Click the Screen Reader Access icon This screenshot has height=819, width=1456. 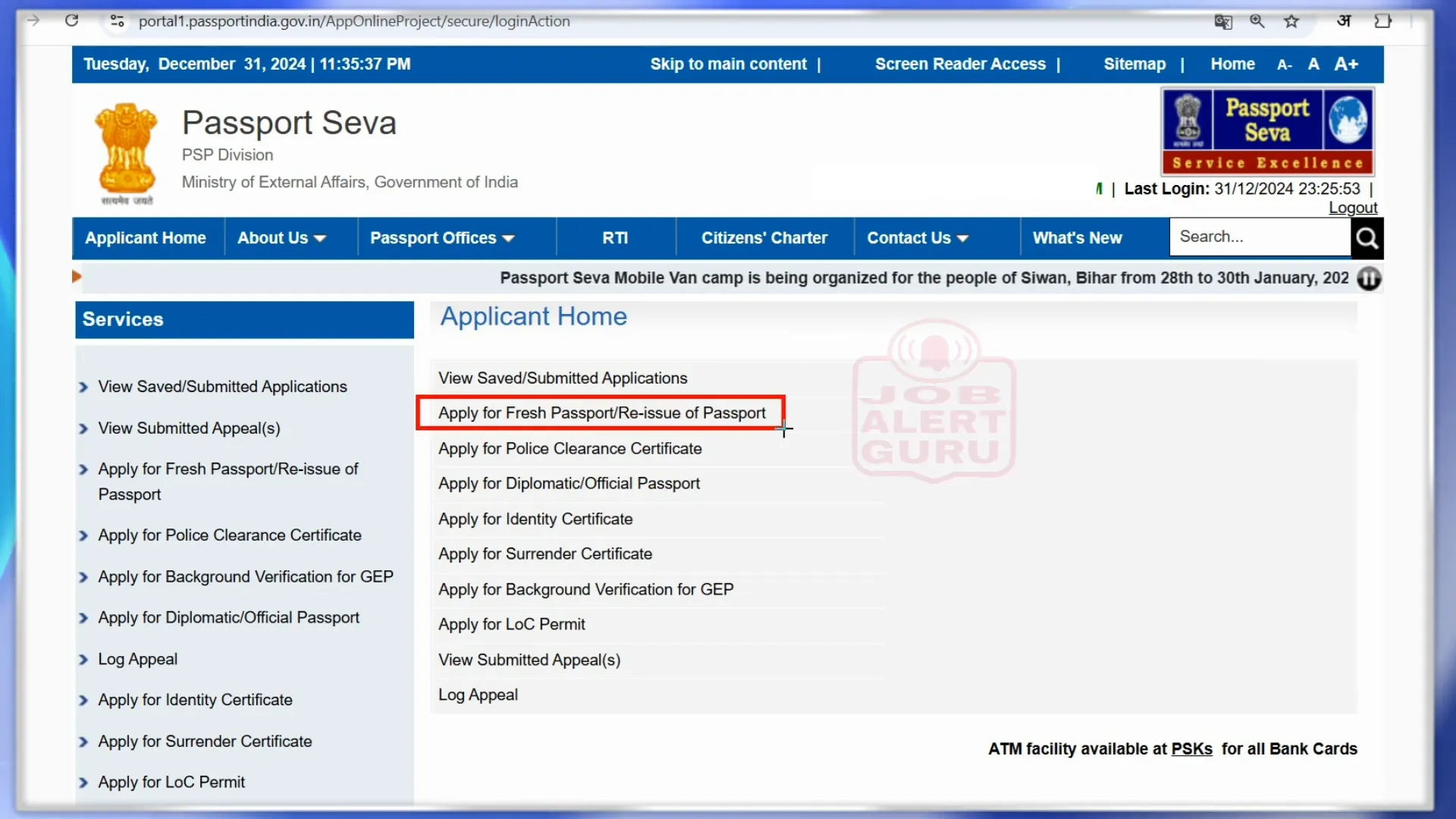[x=960, y=63]
